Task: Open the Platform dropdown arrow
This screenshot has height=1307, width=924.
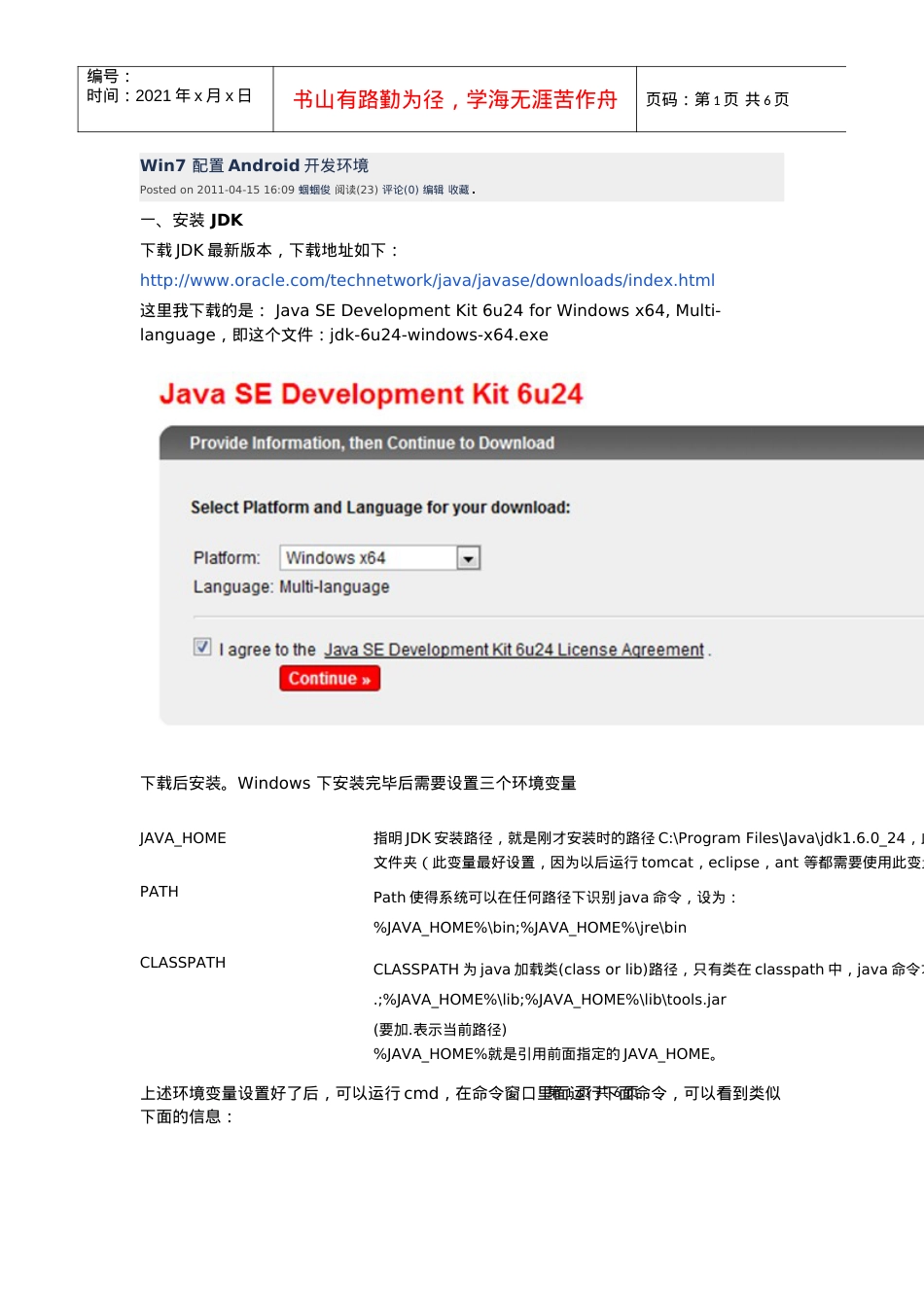Action: [x=469, y=558]
